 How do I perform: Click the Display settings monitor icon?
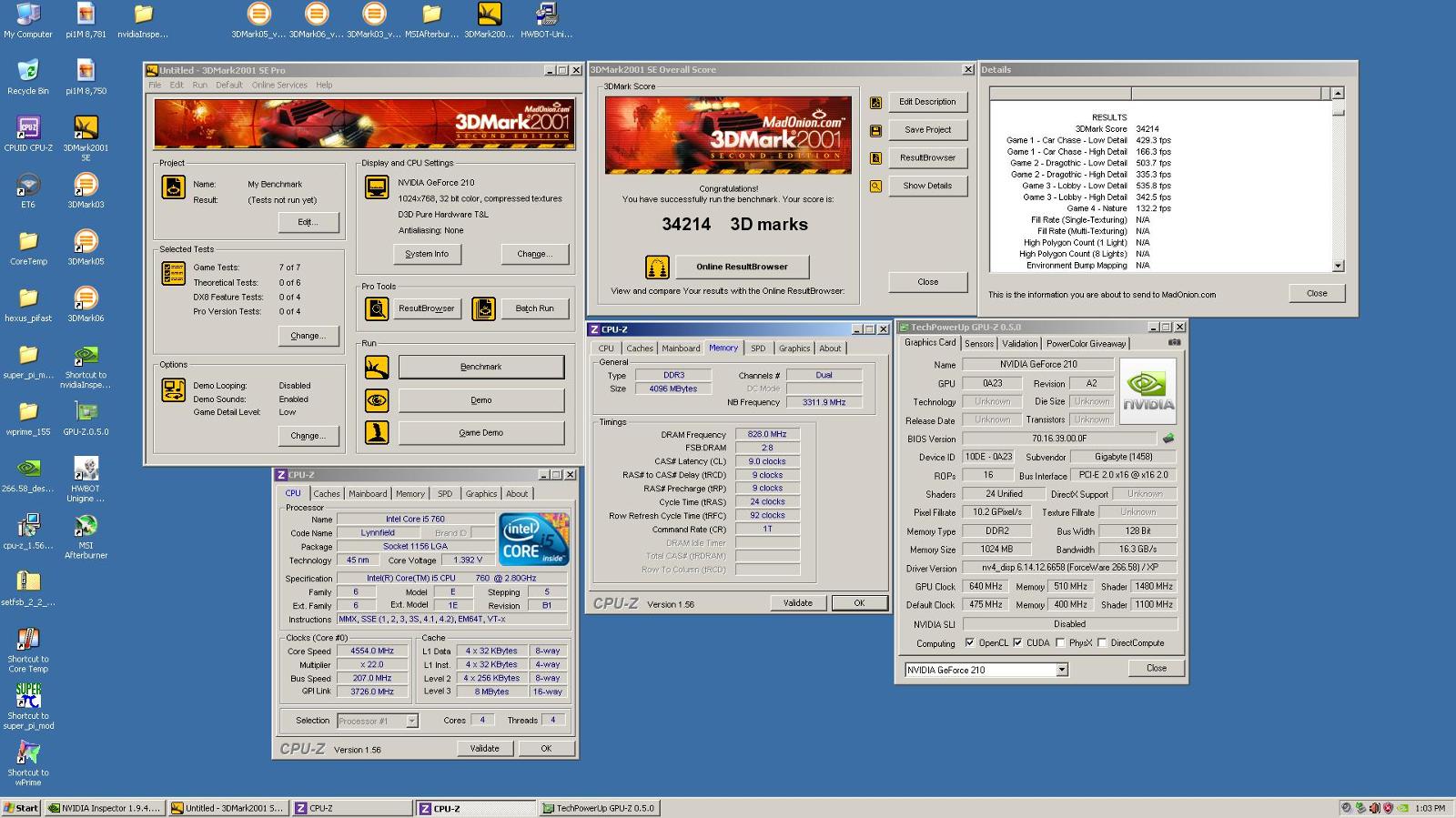pos(376,187)
